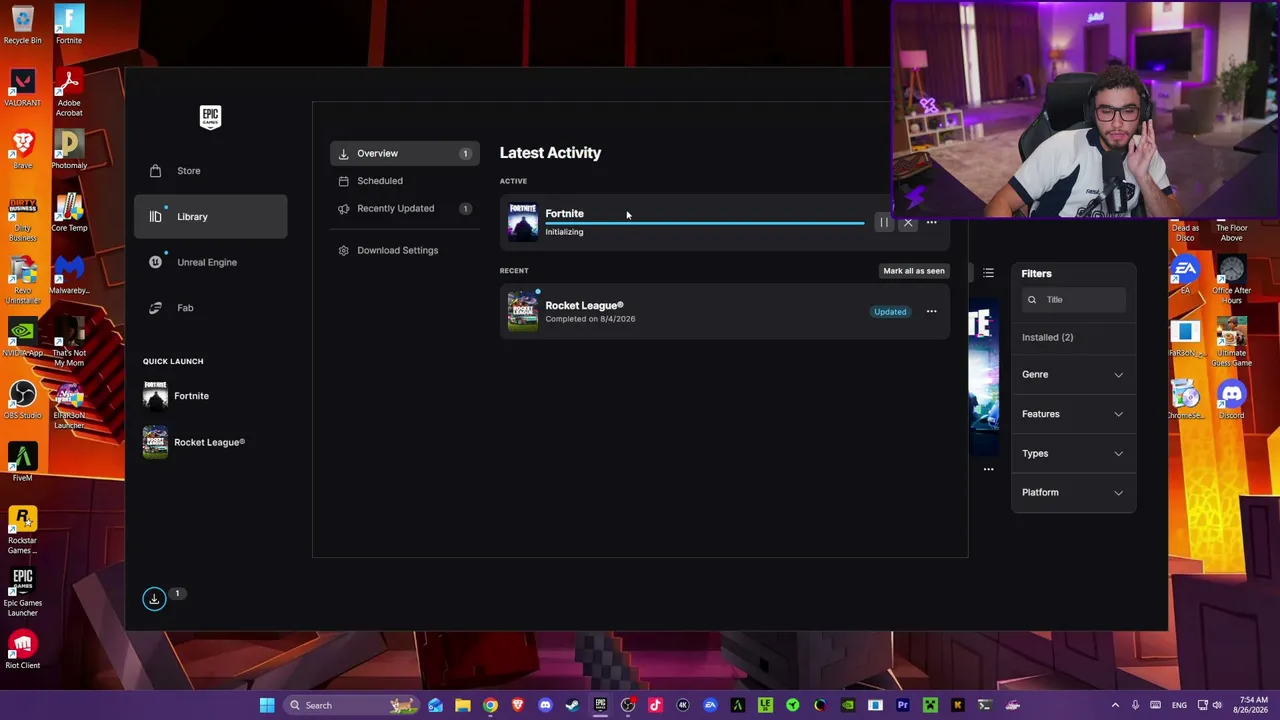Select the Recycle Bin desktop icon
The image size is (1280, 720).
[x=22, y=26]
